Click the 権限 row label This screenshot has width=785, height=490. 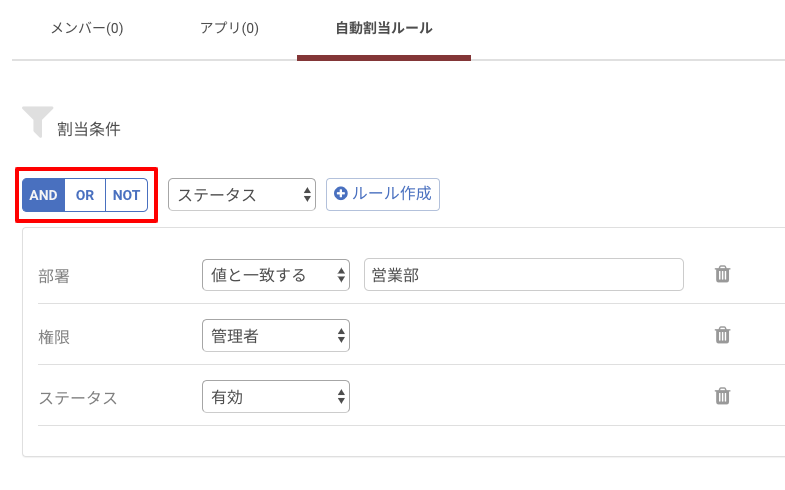point(54,337)
